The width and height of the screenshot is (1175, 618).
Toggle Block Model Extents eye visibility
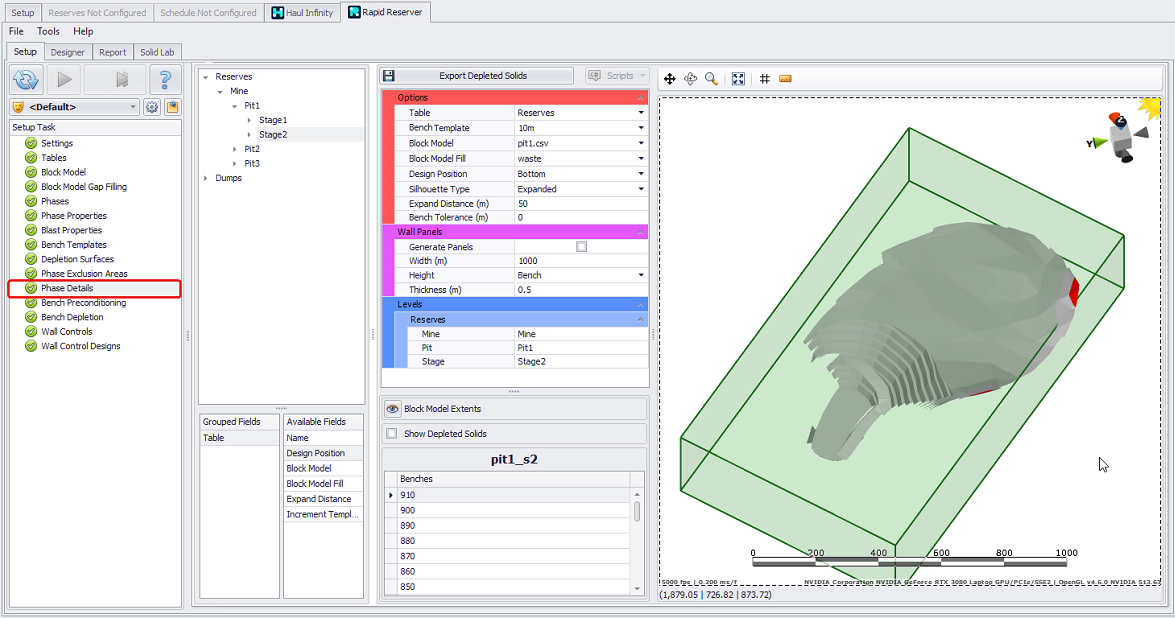coord(393,409)
